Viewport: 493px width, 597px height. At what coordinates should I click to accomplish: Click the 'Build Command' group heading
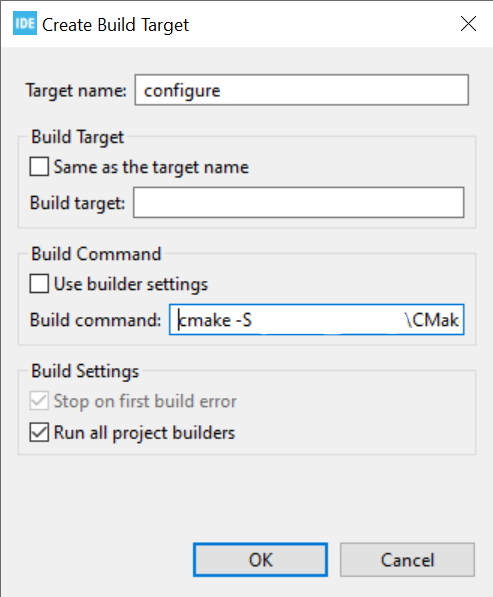[x=96, y=254]
